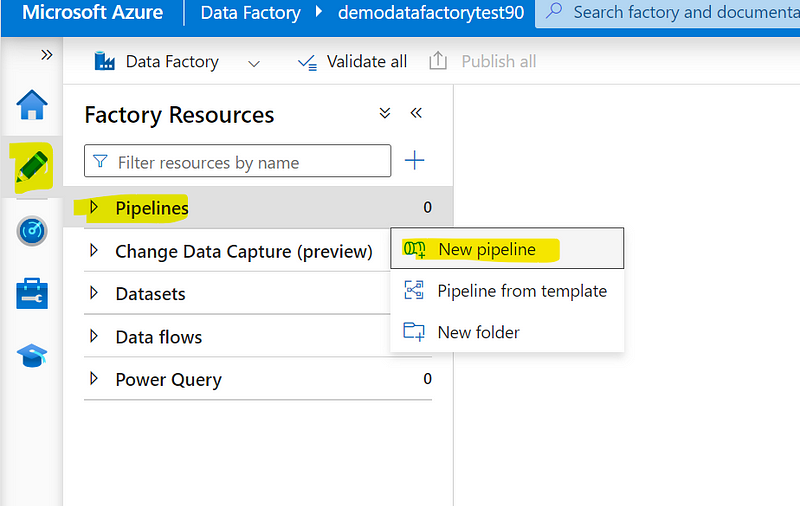Expand Change Data Capture (preview) arrow
Screen dimensions: 800x506
coord(93,250)
